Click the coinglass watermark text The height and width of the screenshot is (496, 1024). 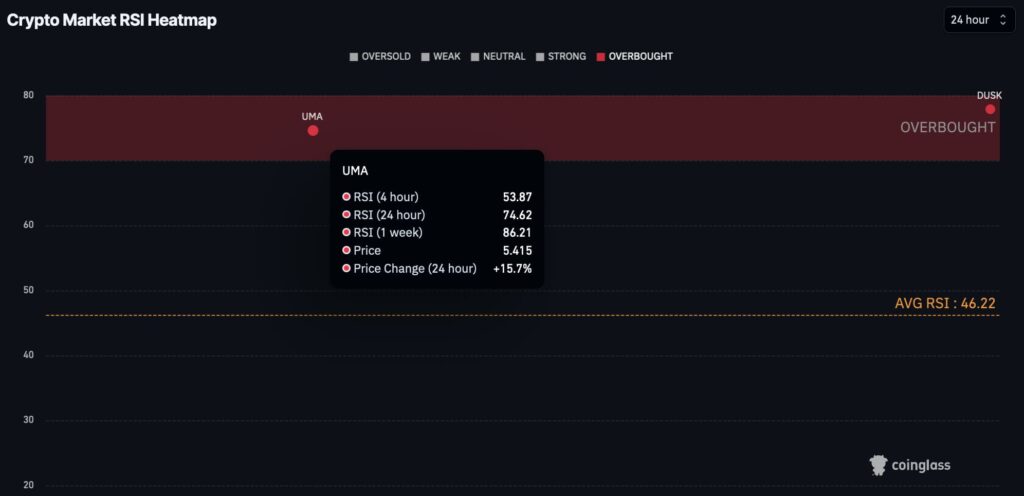click(921, 466)
